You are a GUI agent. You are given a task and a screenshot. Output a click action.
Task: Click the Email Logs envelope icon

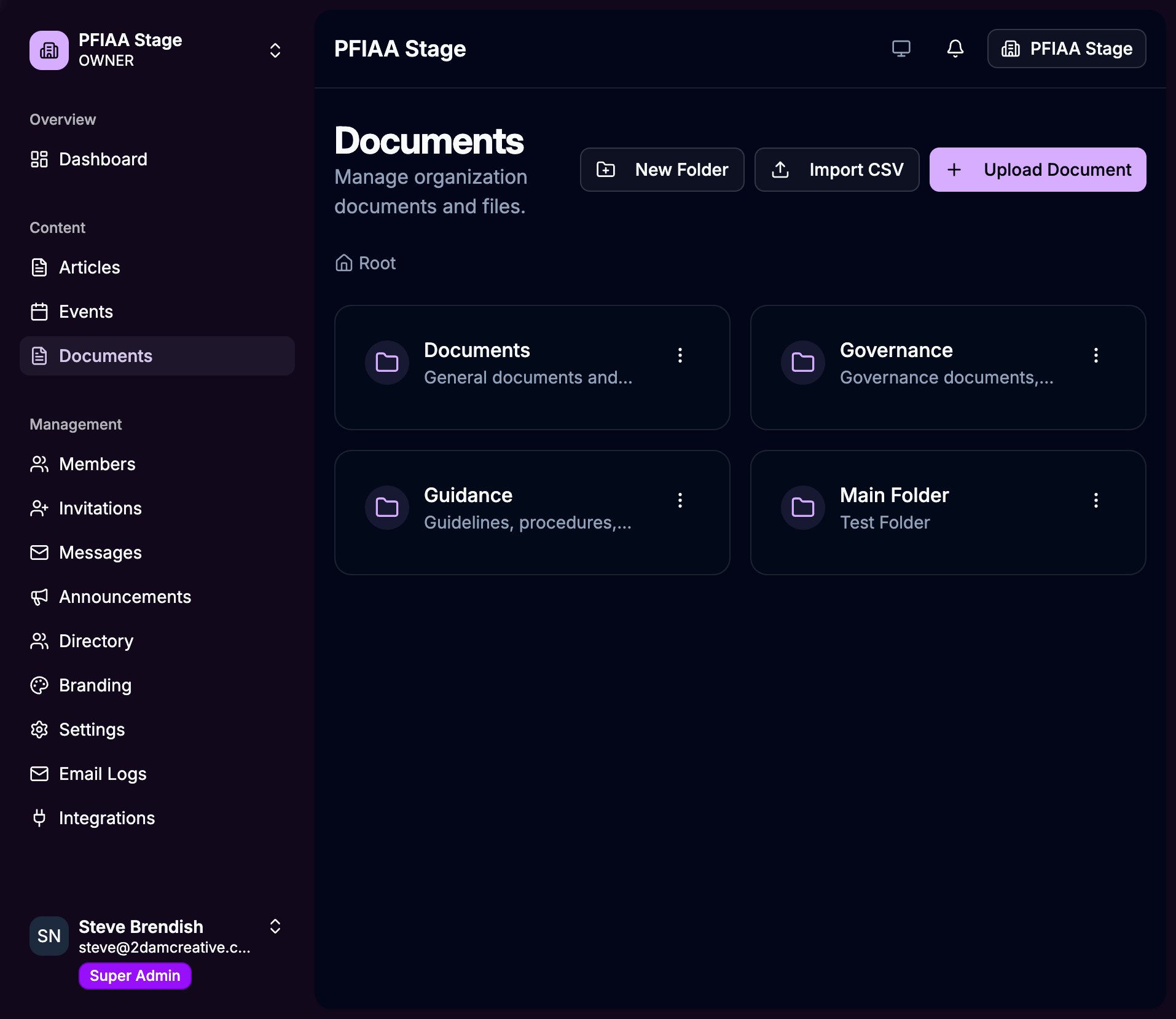39,774
